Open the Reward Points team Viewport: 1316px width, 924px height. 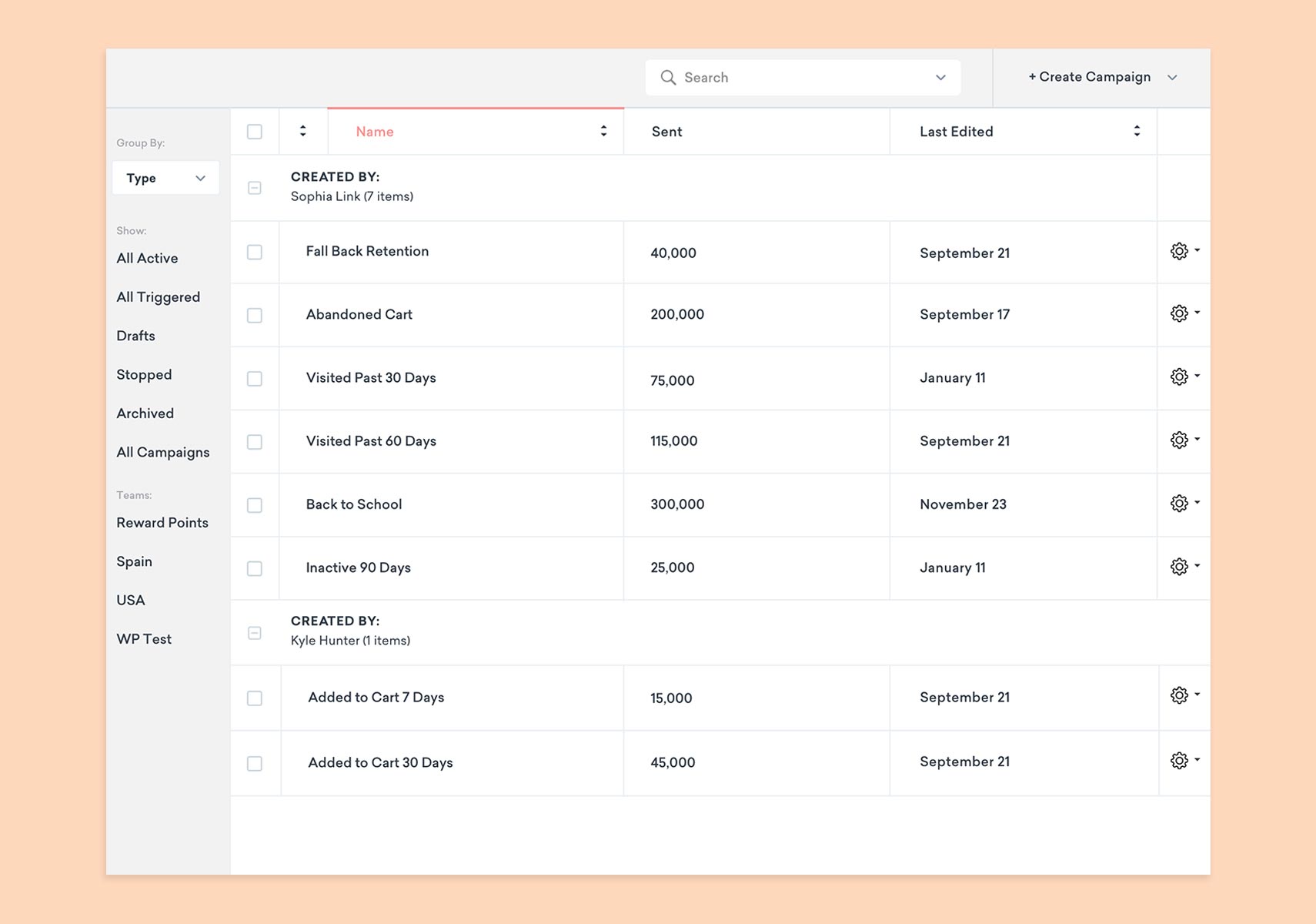pyautogui.click(x=162, y=523)
